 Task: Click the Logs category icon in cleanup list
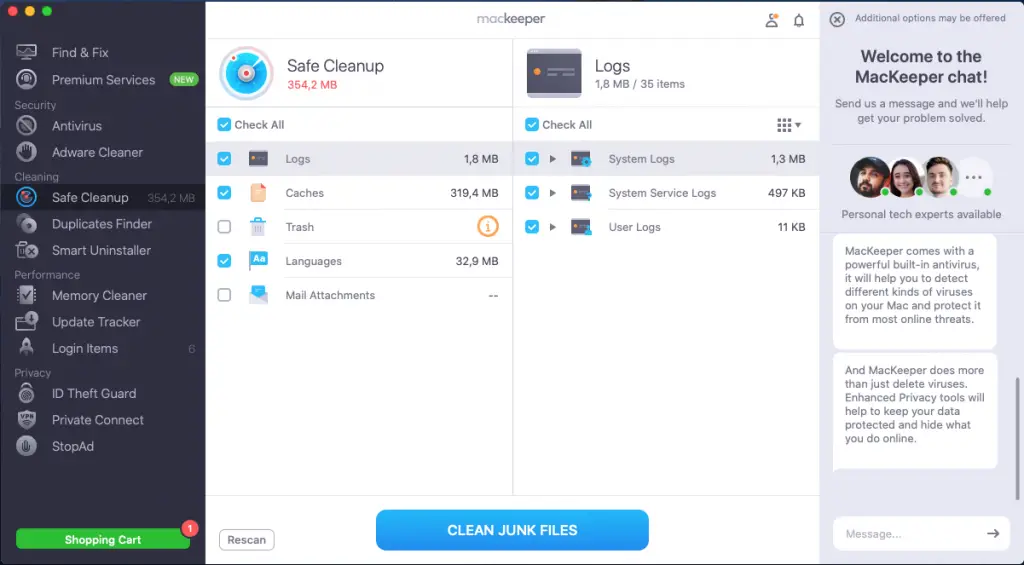pyautogui.click(x=259, y=159)
